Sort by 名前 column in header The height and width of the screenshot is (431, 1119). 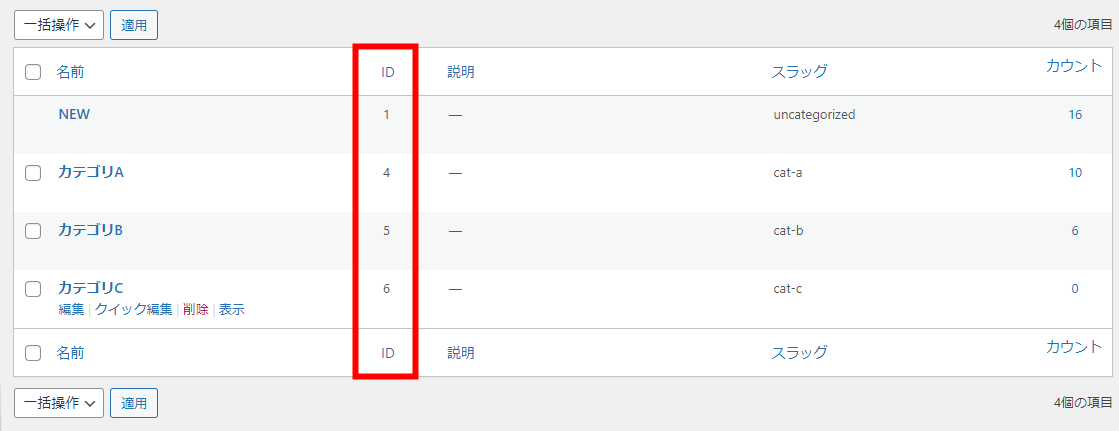70,71
